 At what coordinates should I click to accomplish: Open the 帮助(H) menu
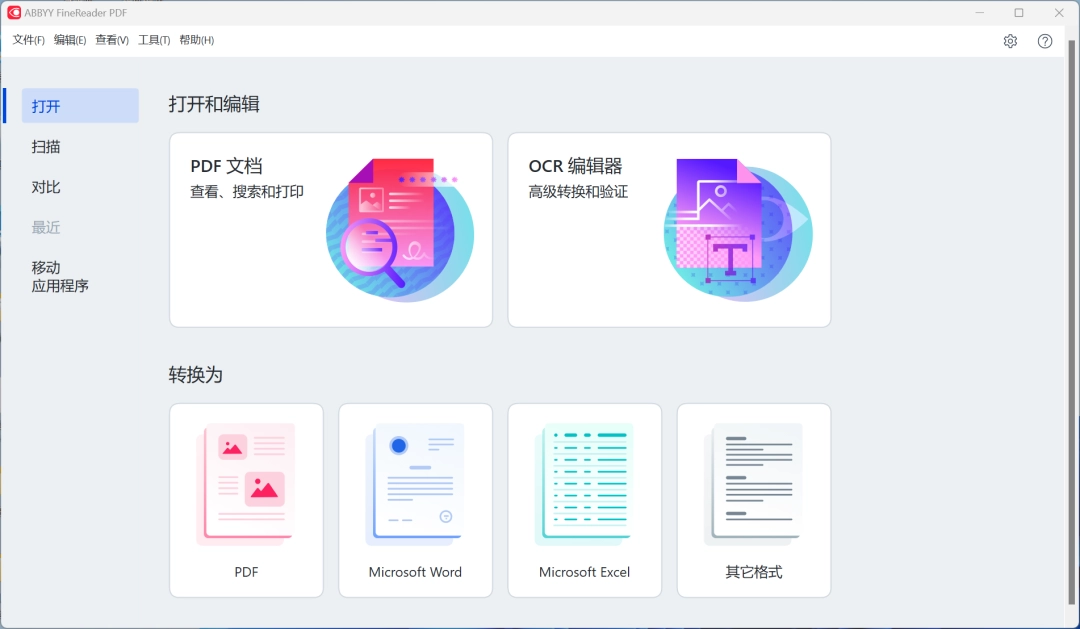point(196,40)
